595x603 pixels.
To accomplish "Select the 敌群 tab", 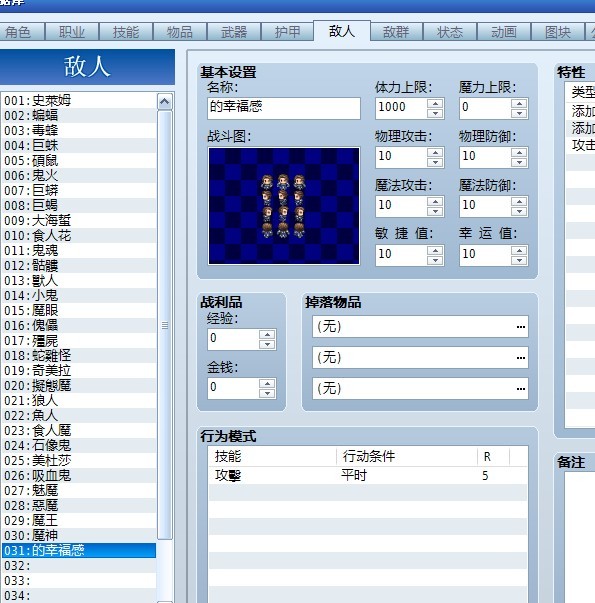I will 396,32.
